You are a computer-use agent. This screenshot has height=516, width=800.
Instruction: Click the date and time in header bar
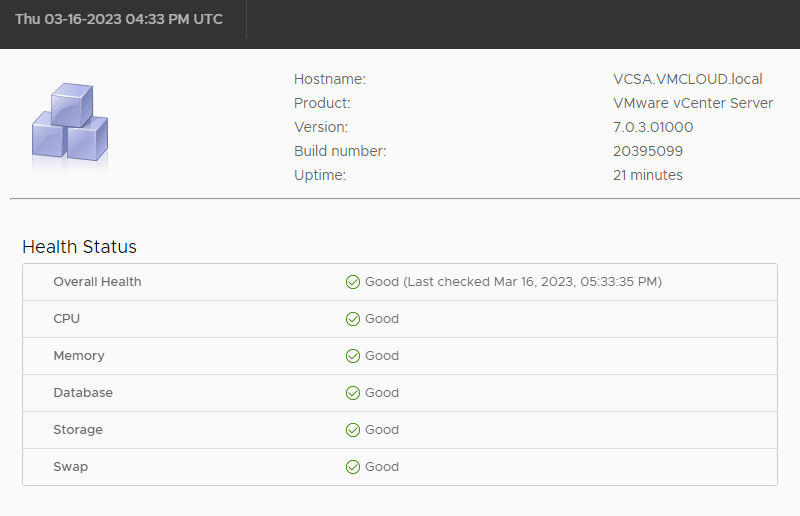point(119,20)
